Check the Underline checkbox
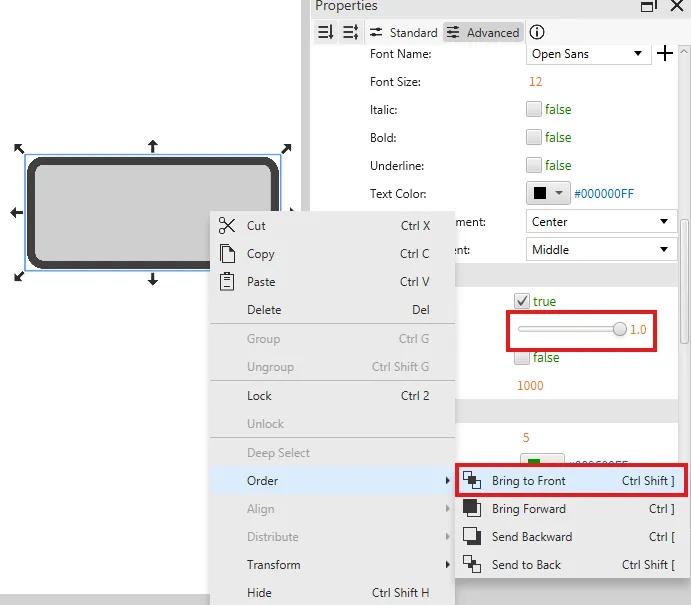Viewport: 691px width, 605px height. click(534, 165)
